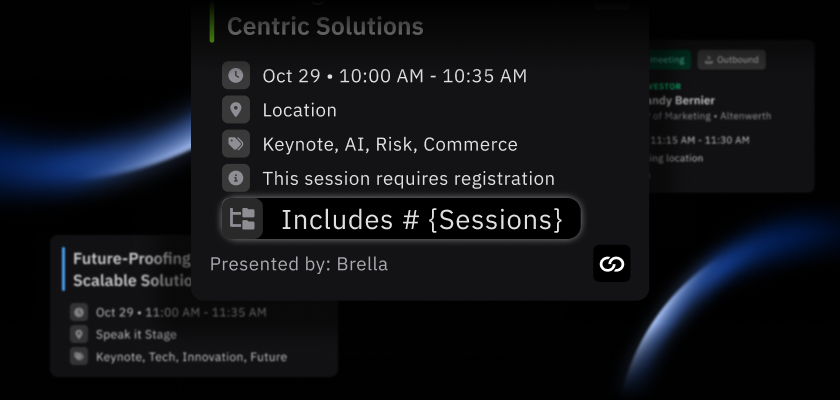Screen dimensions: 840x400
Task: Click the tag icon beside Keynote, Tech, Innovation
Action: pos(78,356)
